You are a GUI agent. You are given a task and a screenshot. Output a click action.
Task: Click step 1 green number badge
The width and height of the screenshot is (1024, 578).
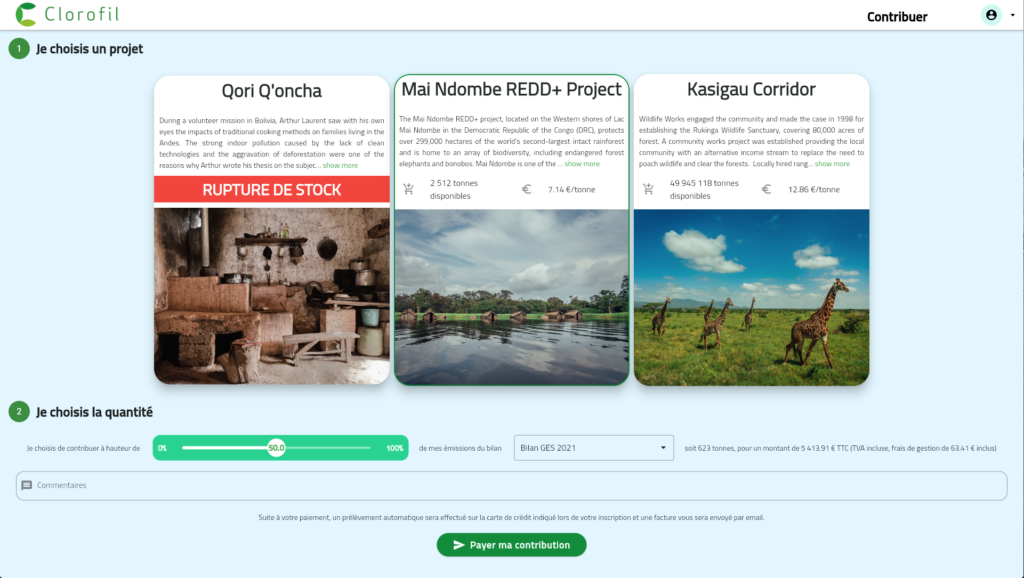pyautogui.click(x=19, y=49)
